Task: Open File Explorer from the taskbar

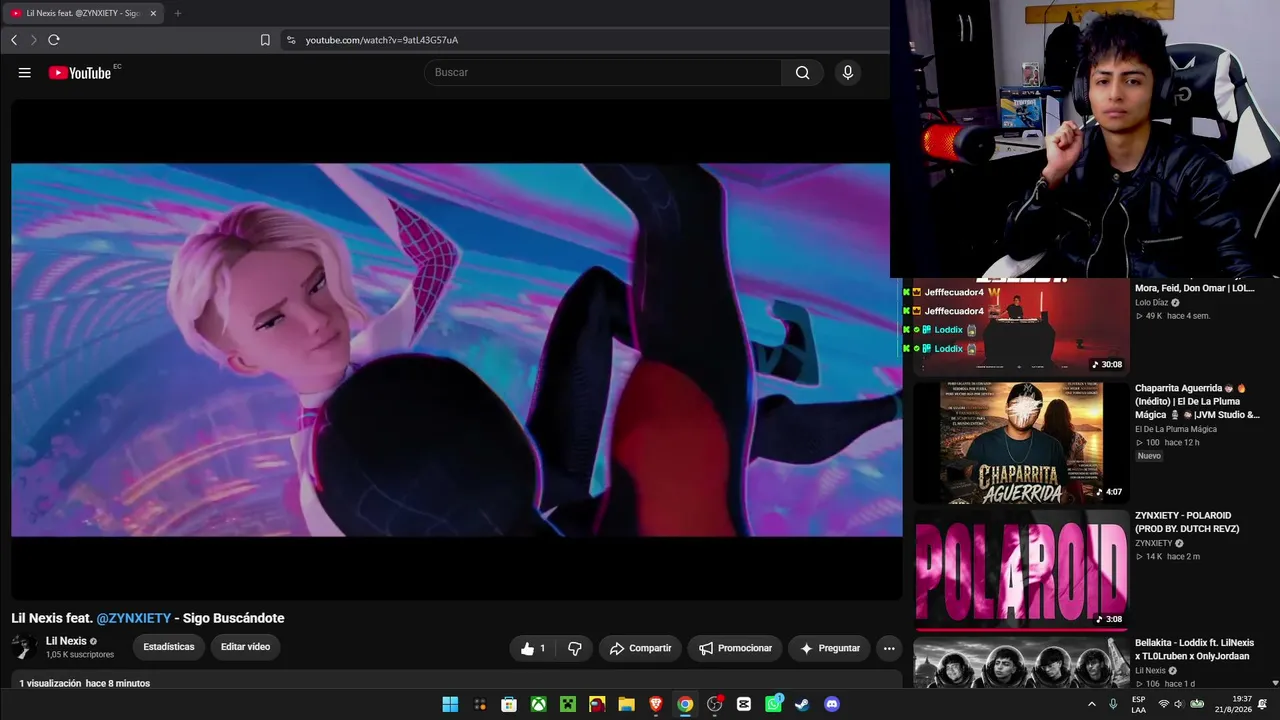Action: click(x=626, y=704)
